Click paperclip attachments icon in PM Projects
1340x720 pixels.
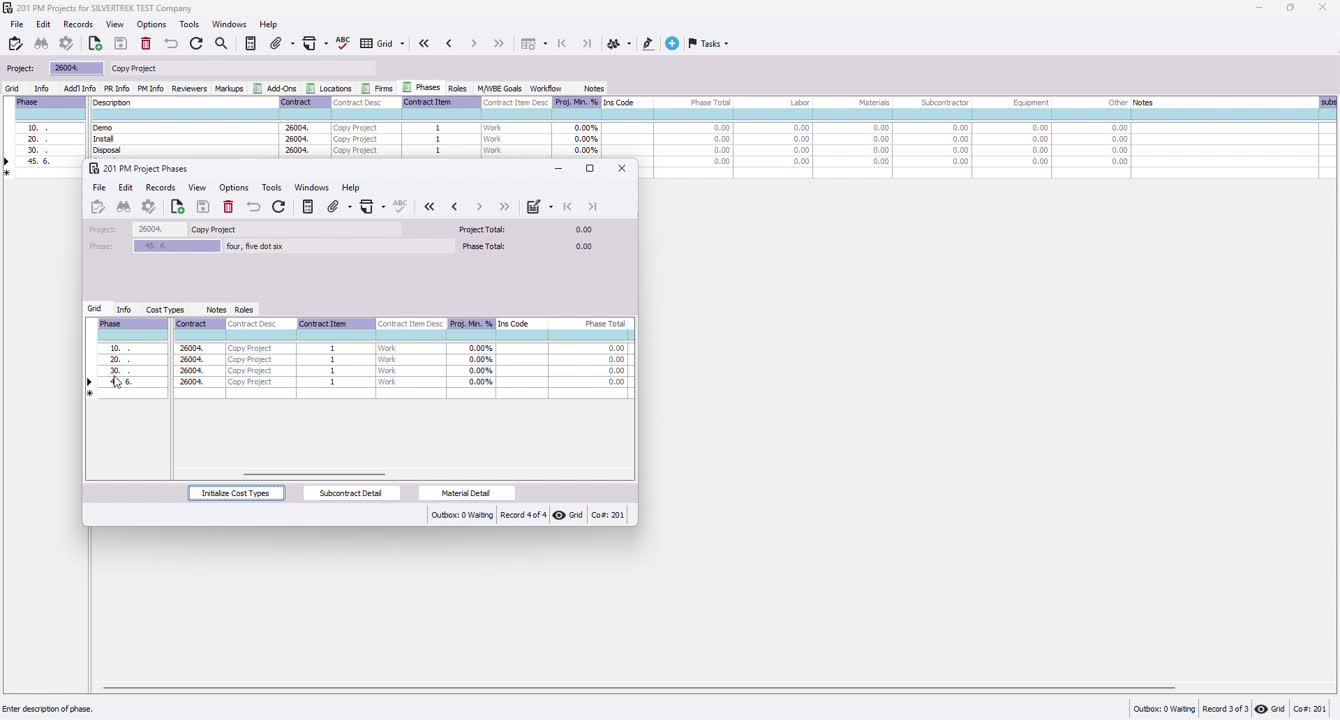[x=277, y=44]
